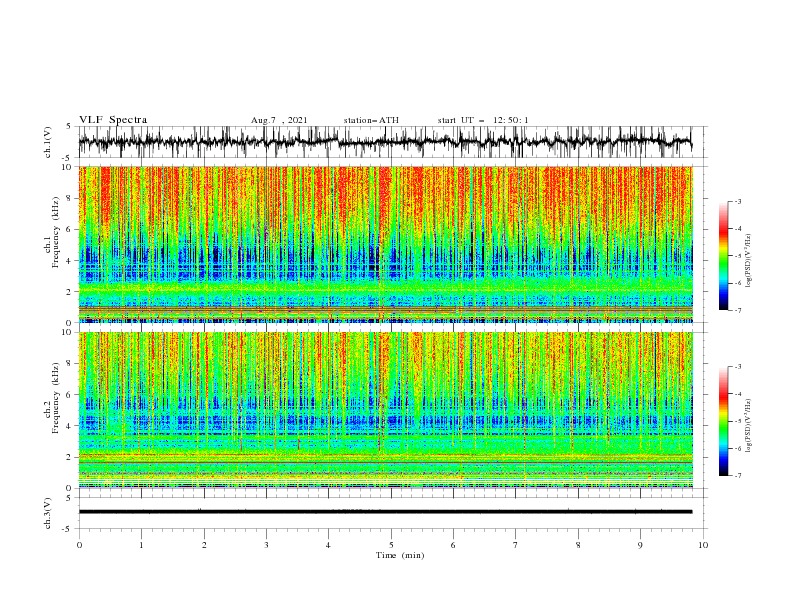
Task: Click the date "Aug.7 , 2021"
Action: click(x=279, y=120)
